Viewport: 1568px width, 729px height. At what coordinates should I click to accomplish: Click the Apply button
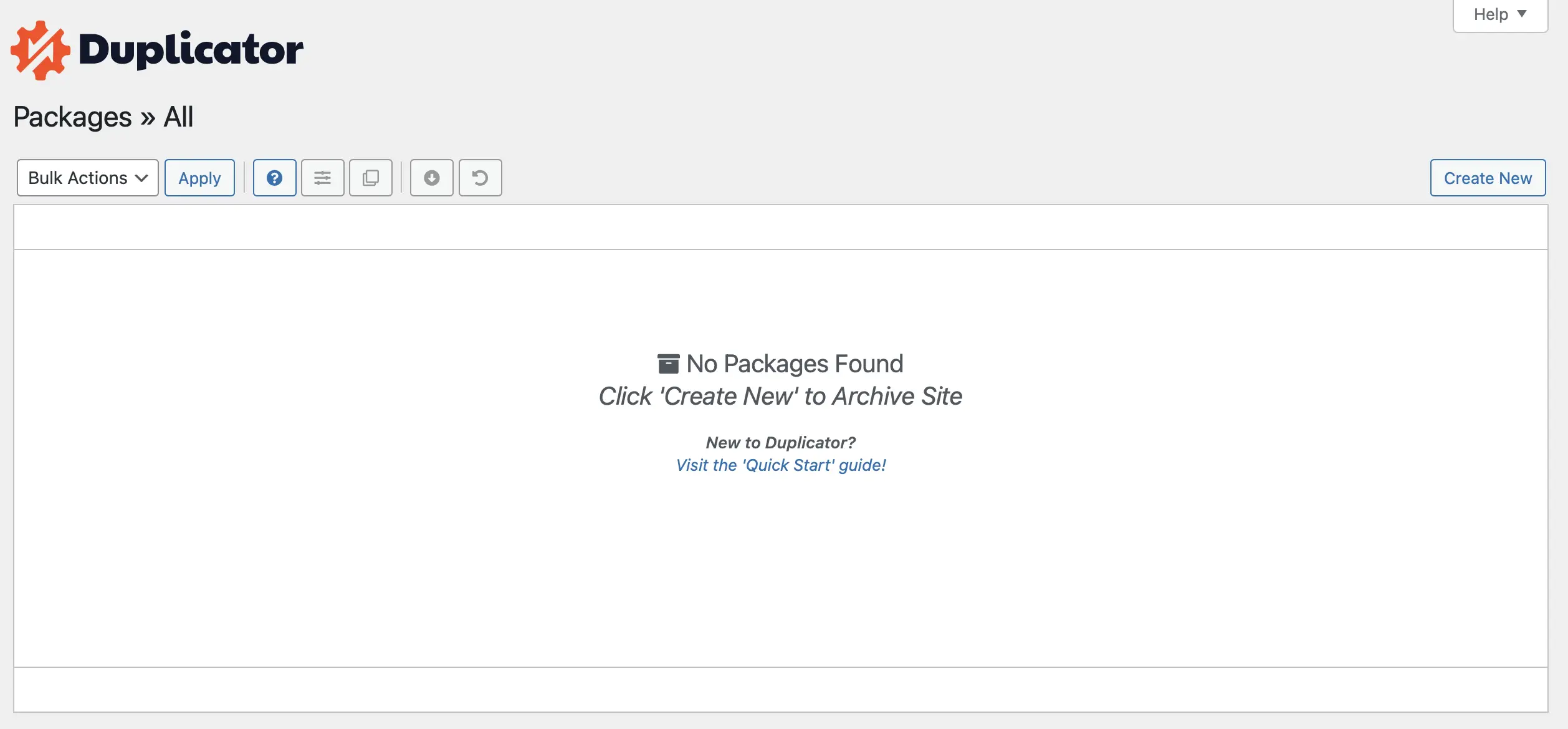click(x=199, y=177)
